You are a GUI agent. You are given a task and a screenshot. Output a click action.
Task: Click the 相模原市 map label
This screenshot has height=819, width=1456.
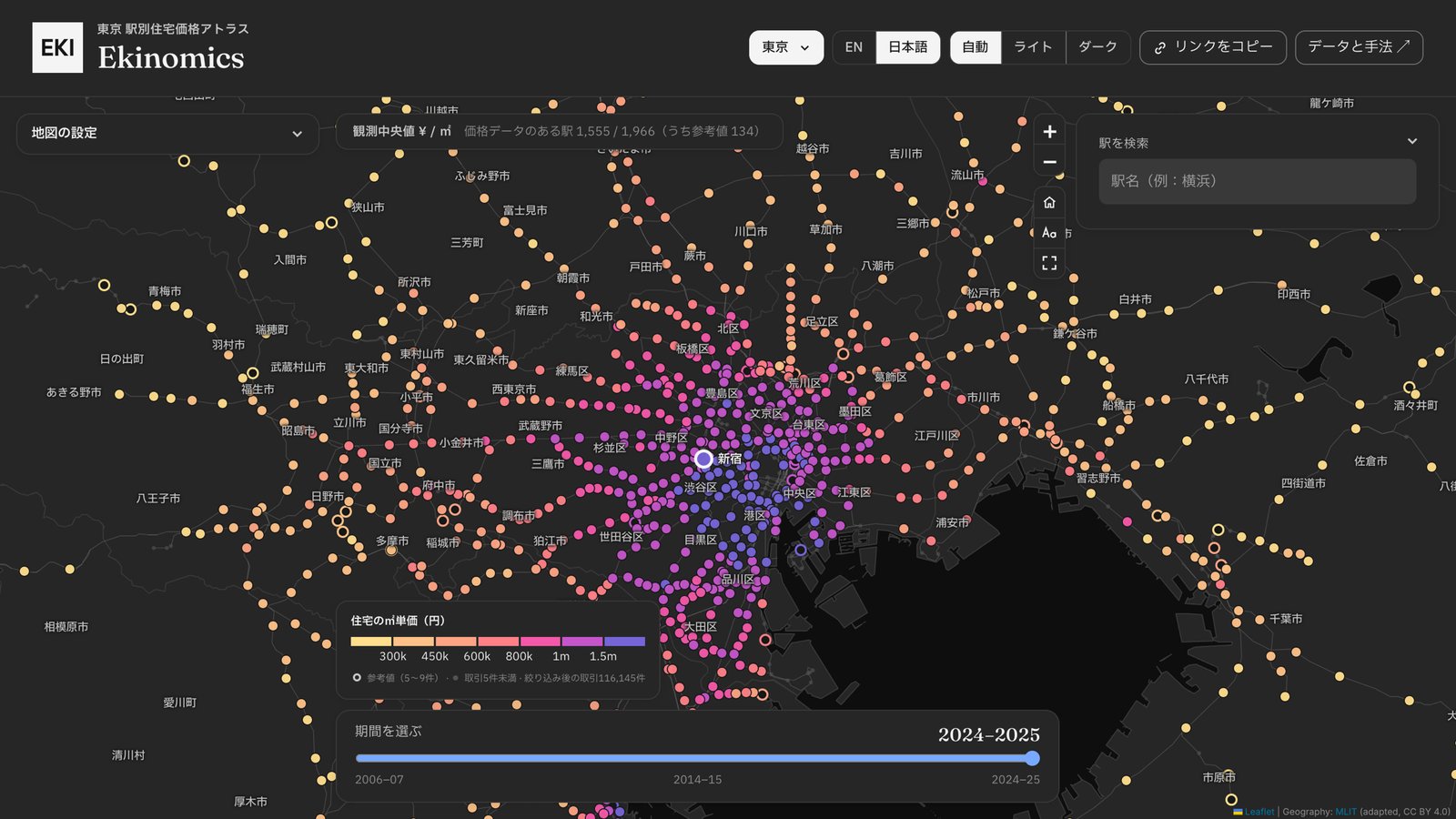pyautogui.click(x=66, y=627)
